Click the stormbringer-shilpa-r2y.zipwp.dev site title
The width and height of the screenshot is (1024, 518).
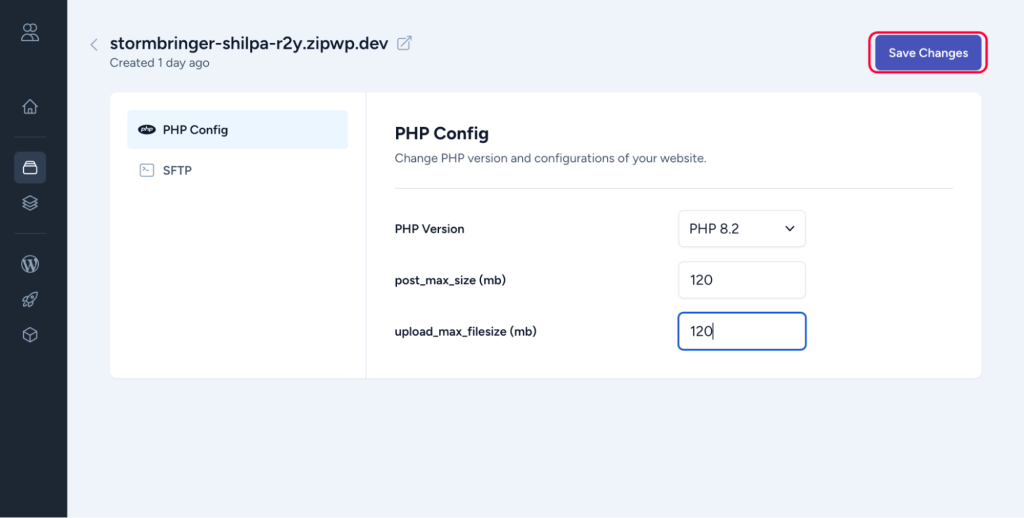coord(249,43)
